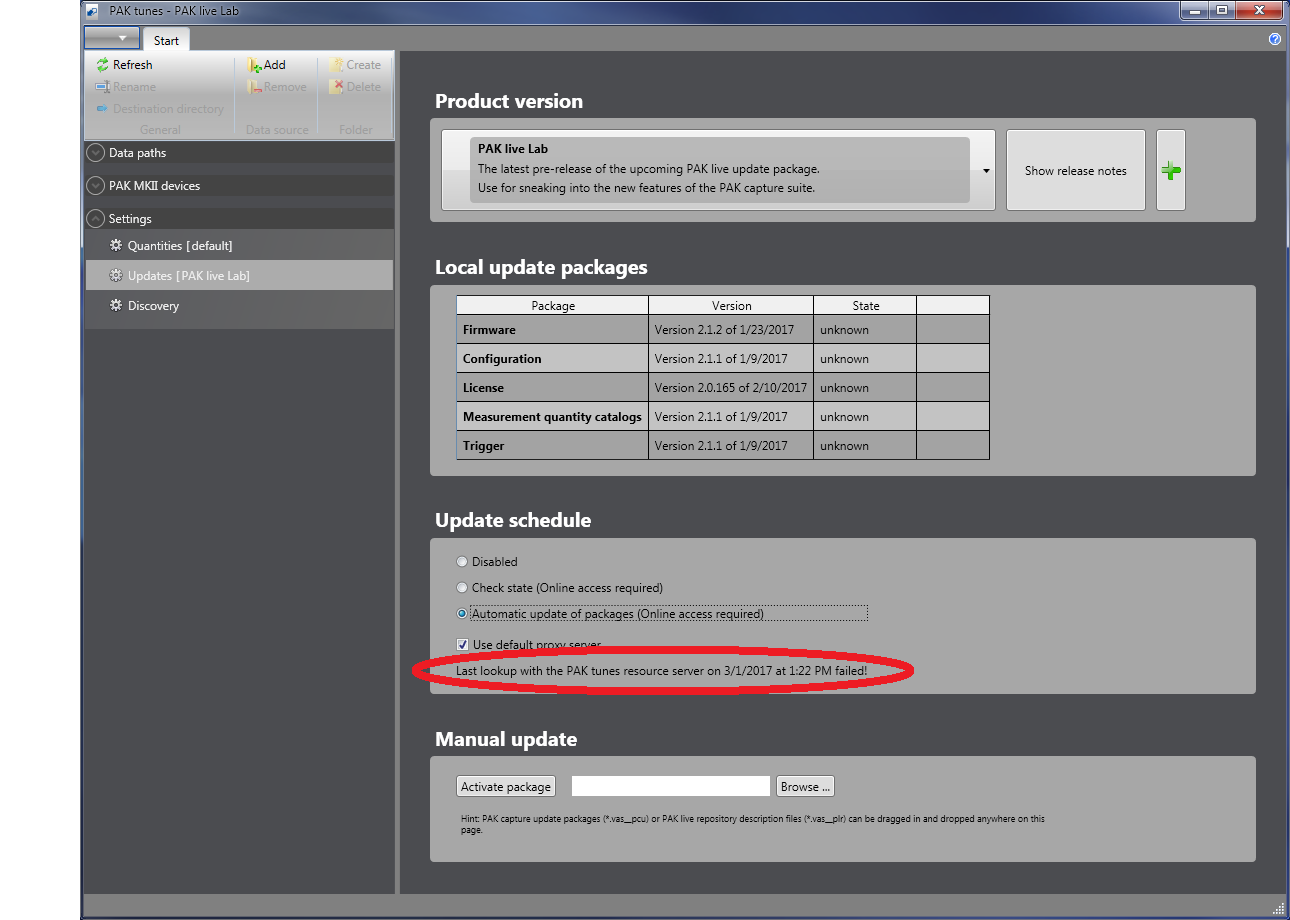
Task: Click Show release notes button
Action: point(1075,170)
